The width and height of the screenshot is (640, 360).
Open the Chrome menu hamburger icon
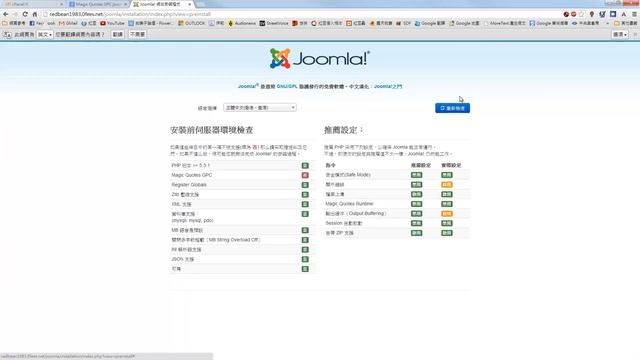click(x=634, y=14)
